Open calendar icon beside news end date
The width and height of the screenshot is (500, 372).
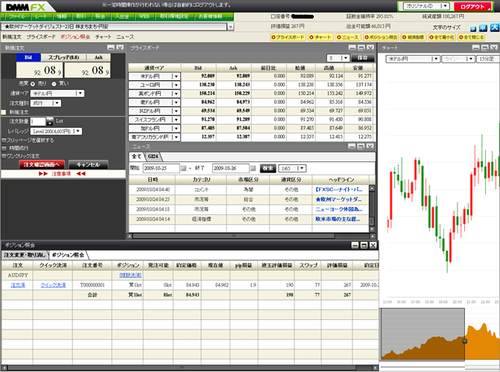click(253, 168)
